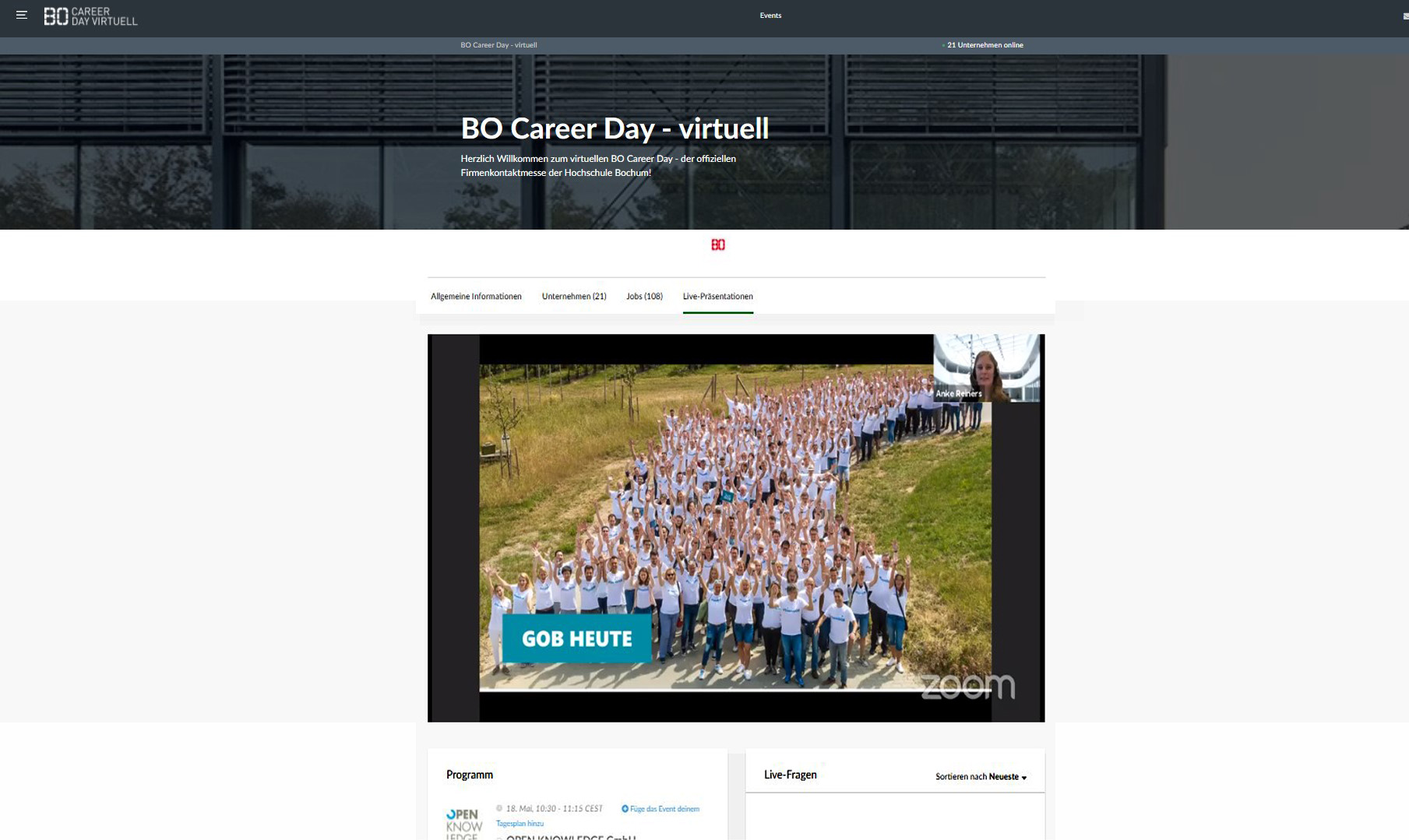Image resolution: width=1409 pixels, height=840 pixels.
Task: Click the BO Career Day Virtuell logo
Action: (x=90, y=16)
